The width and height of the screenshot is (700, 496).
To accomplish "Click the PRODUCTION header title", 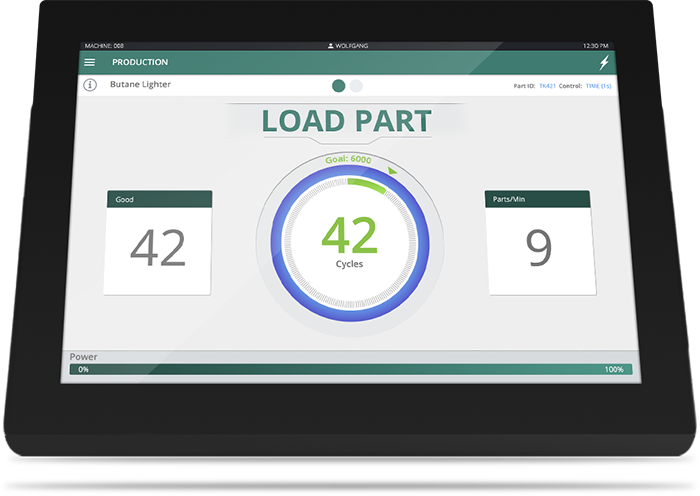I will (x=140, y=62).
